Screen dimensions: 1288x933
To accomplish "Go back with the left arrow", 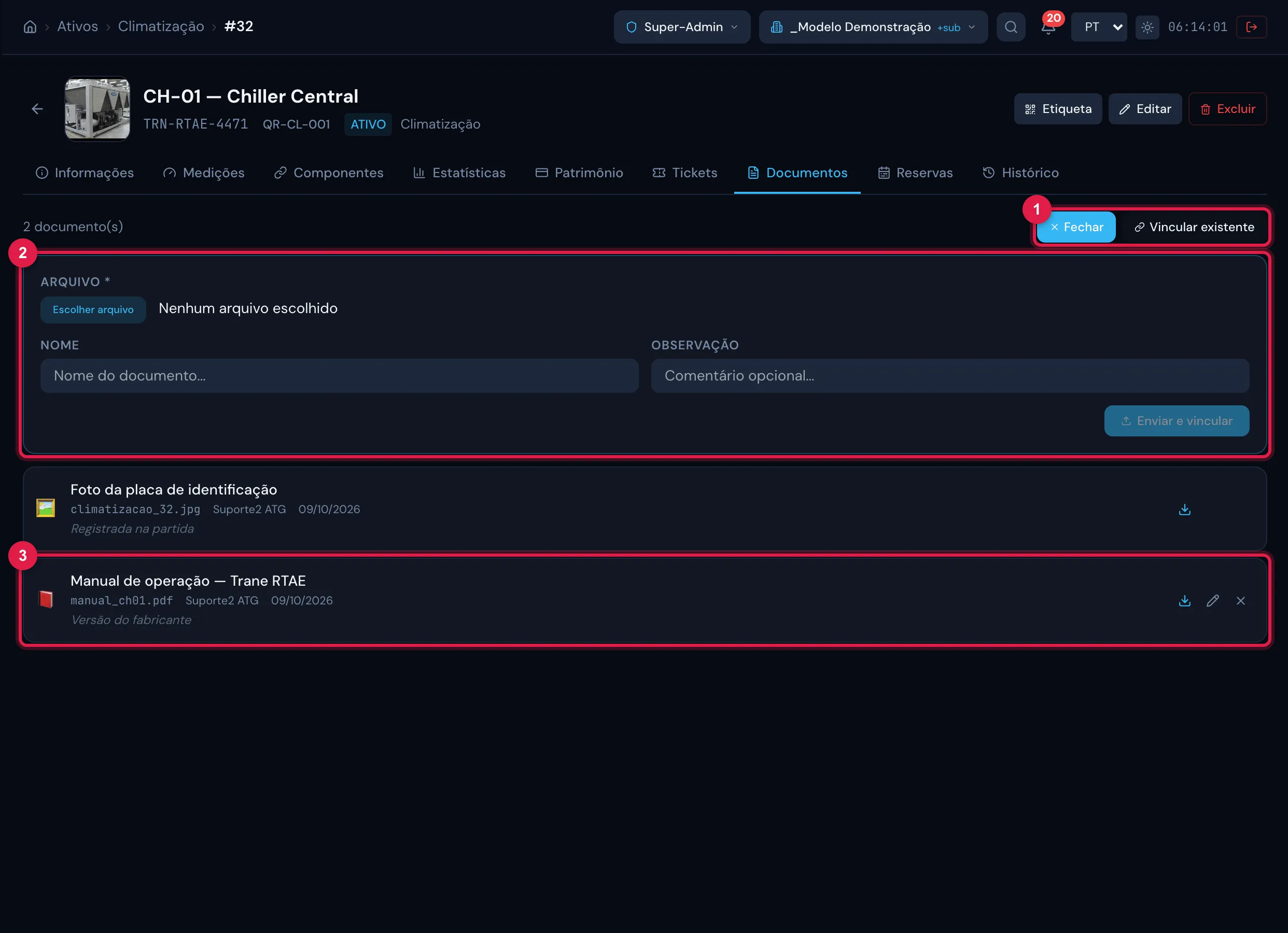I will tap(37, 108).
